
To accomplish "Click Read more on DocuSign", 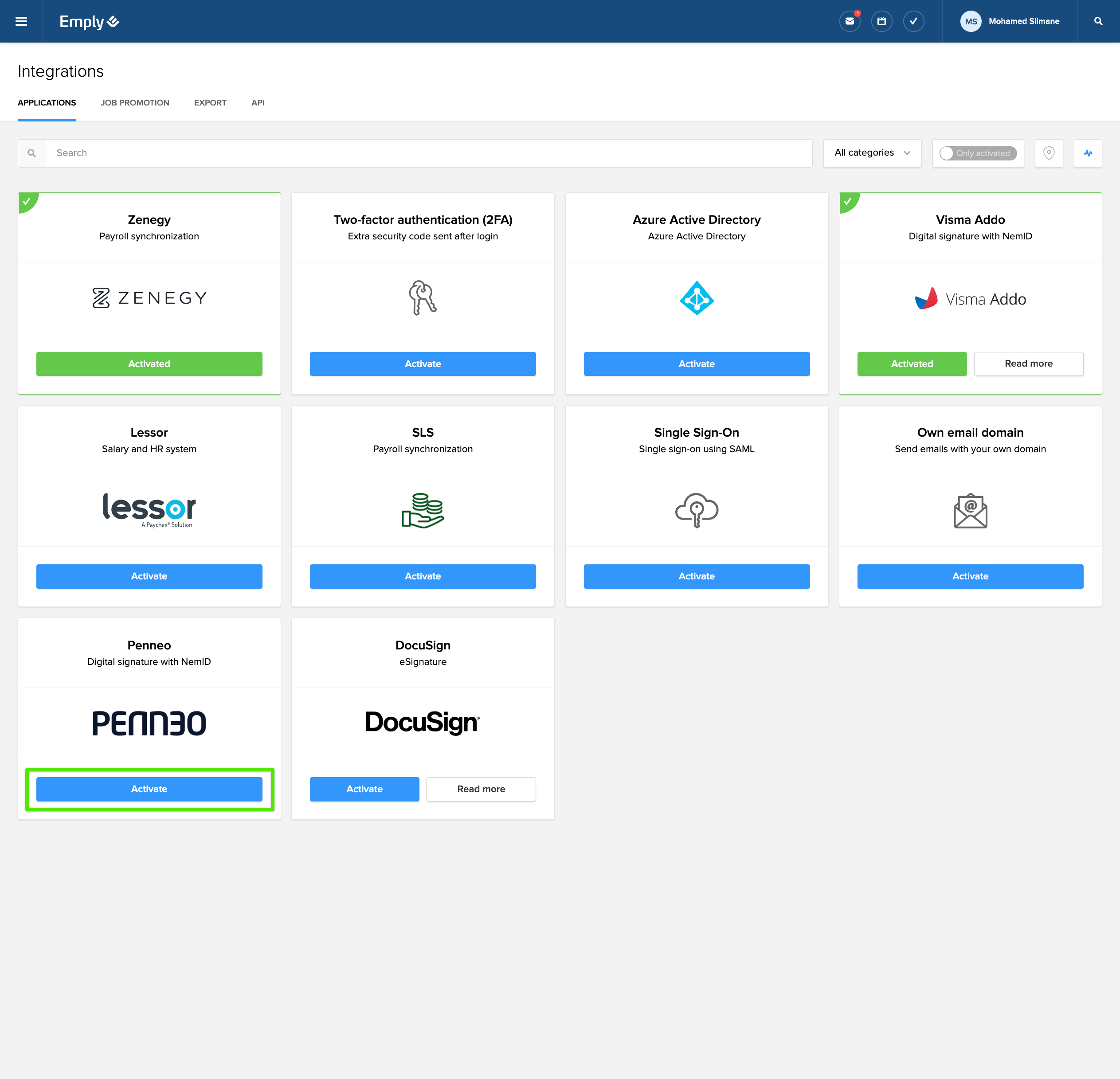I will [481, 789].
